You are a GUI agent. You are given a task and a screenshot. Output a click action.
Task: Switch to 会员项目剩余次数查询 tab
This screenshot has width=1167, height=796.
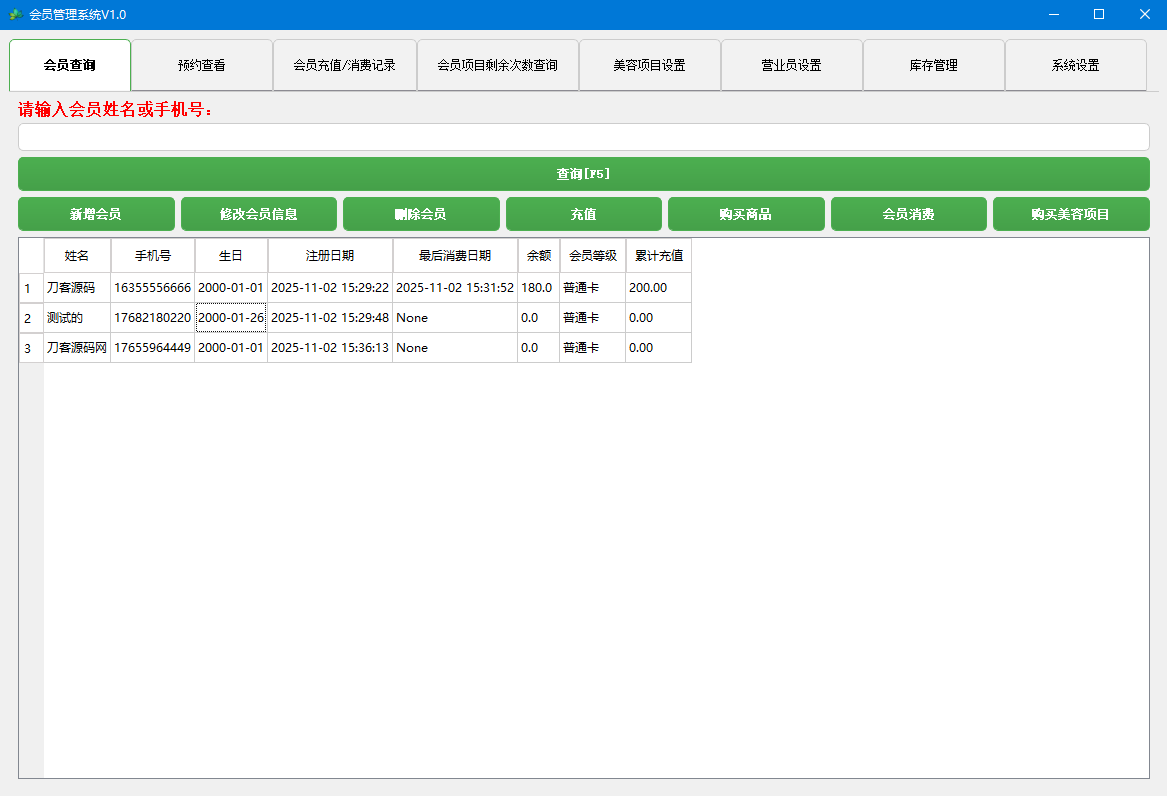(x=497, y=64)
